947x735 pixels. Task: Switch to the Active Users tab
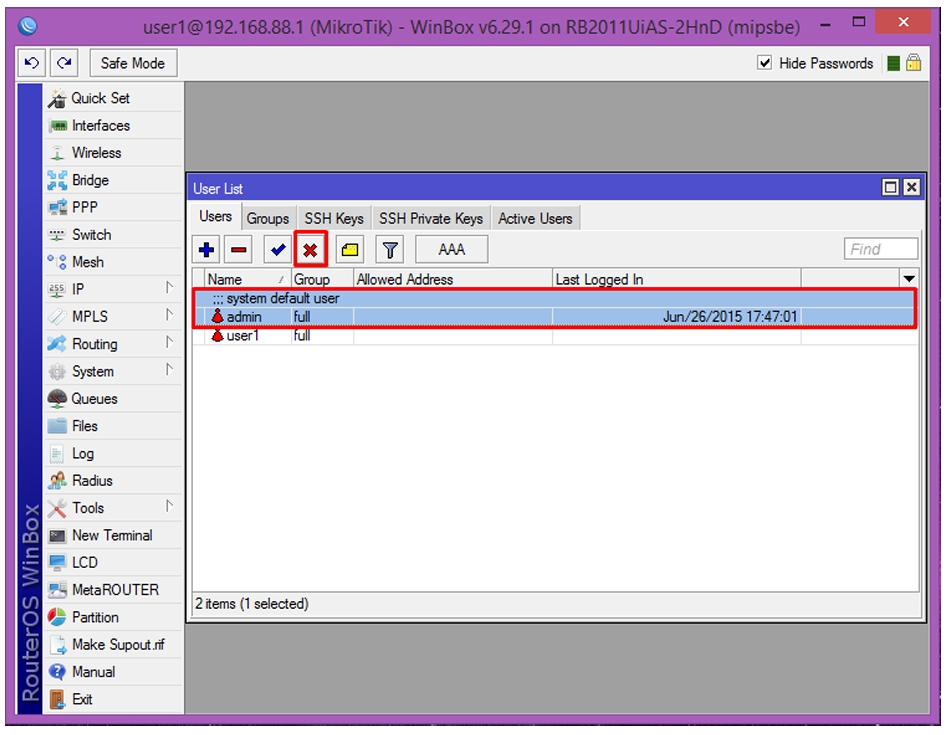pos(536,219)
